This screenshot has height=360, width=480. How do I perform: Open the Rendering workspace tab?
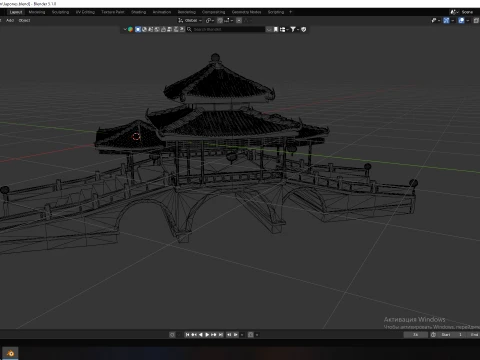pyautogui.click(x=187, y=12)
